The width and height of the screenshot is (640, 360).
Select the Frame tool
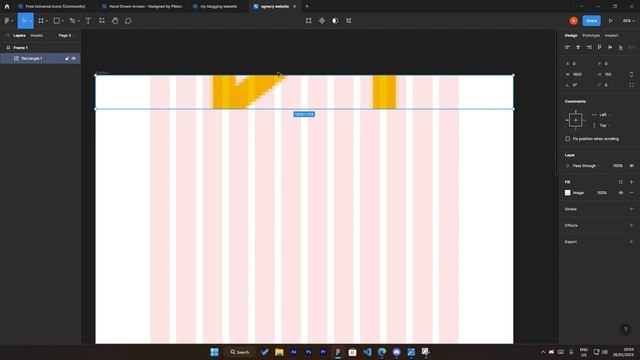(41, 21)
